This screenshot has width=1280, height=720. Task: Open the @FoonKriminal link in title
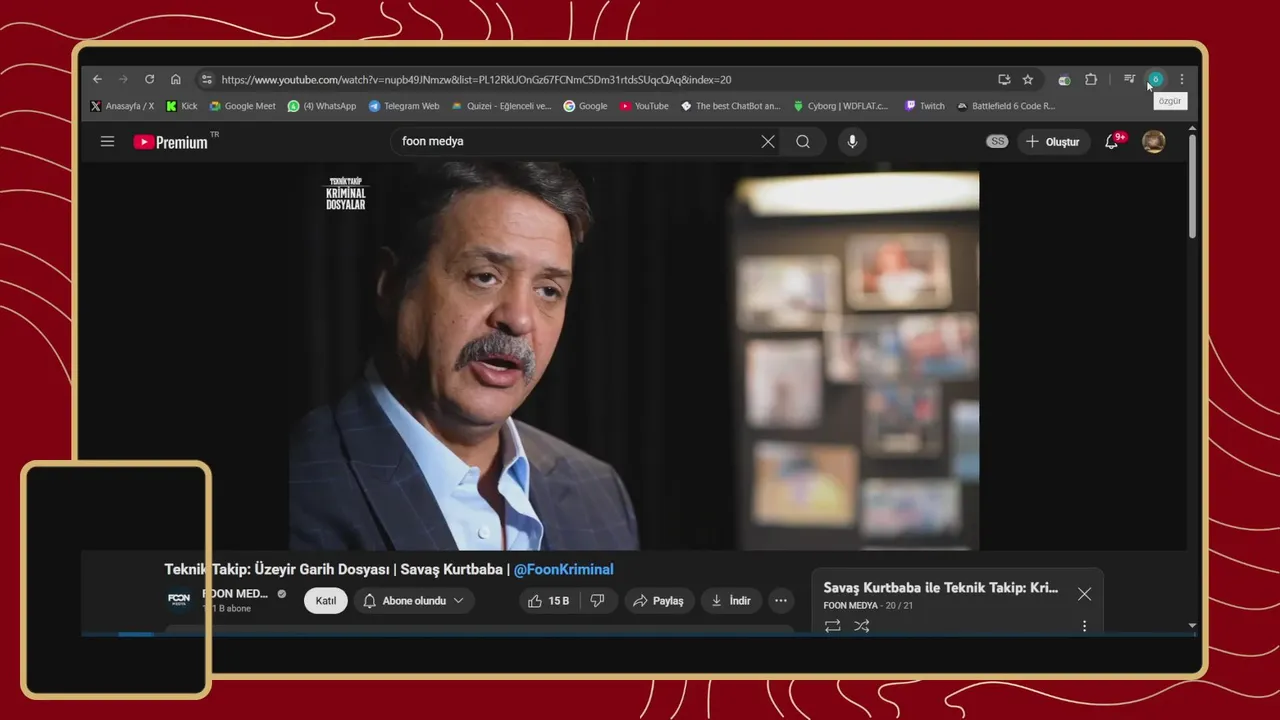coord(563,570)
